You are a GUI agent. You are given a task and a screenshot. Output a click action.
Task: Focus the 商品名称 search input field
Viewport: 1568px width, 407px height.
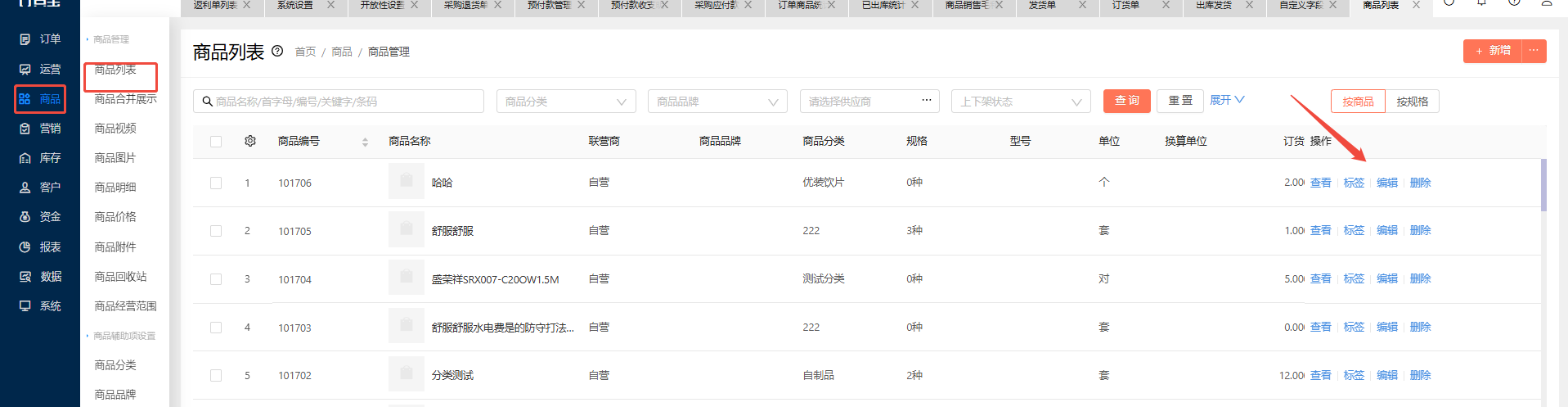coord(339,102)
